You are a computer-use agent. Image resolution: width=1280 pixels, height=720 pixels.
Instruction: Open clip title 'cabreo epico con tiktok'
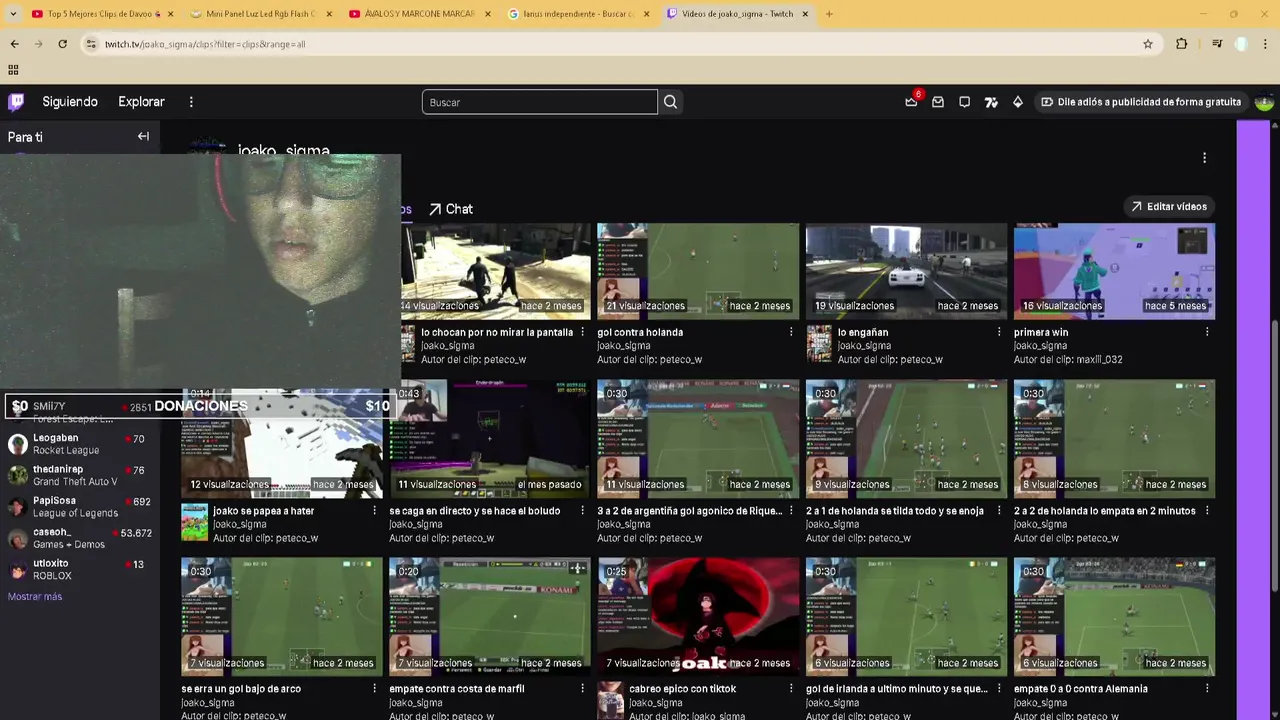pos(682,689)
